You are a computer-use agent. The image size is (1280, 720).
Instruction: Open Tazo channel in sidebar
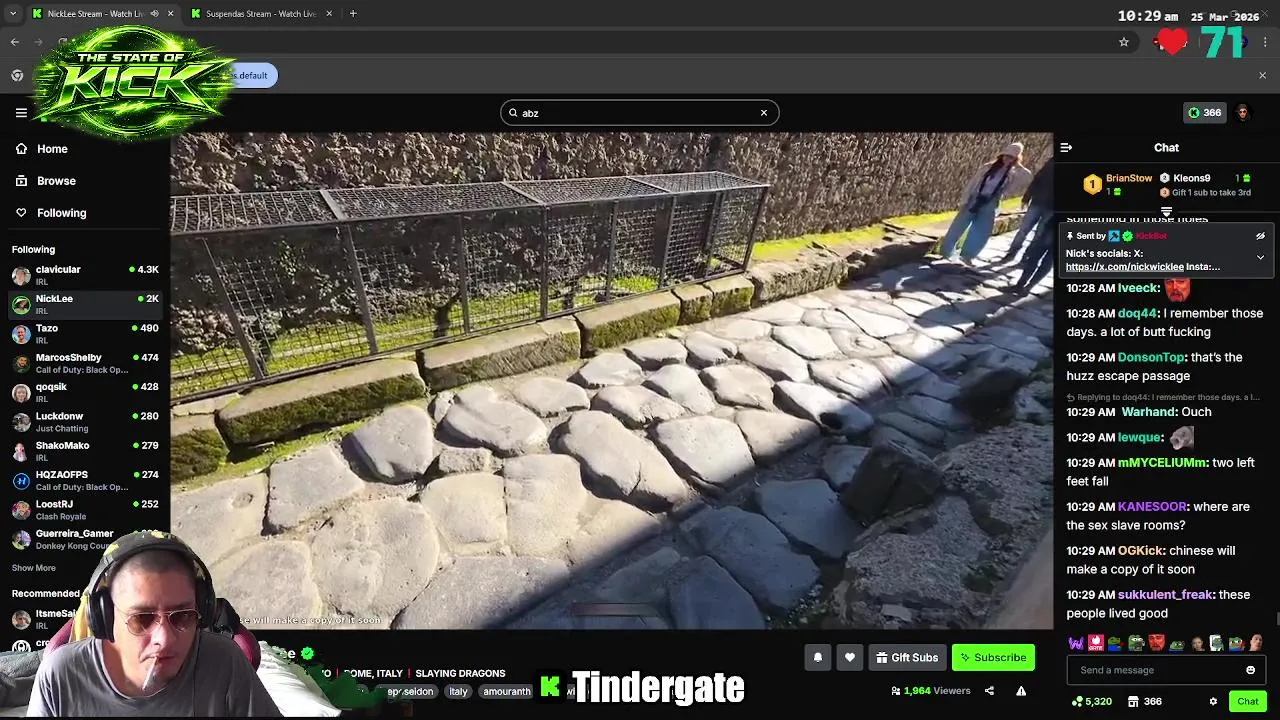coord(85,334)
